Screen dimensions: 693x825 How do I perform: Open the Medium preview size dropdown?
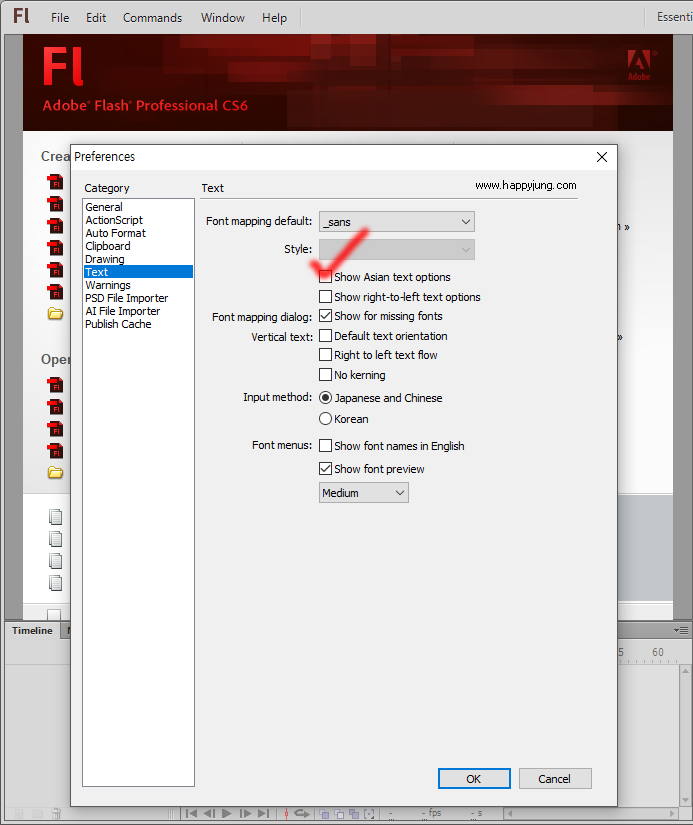(x=364, y=493)
